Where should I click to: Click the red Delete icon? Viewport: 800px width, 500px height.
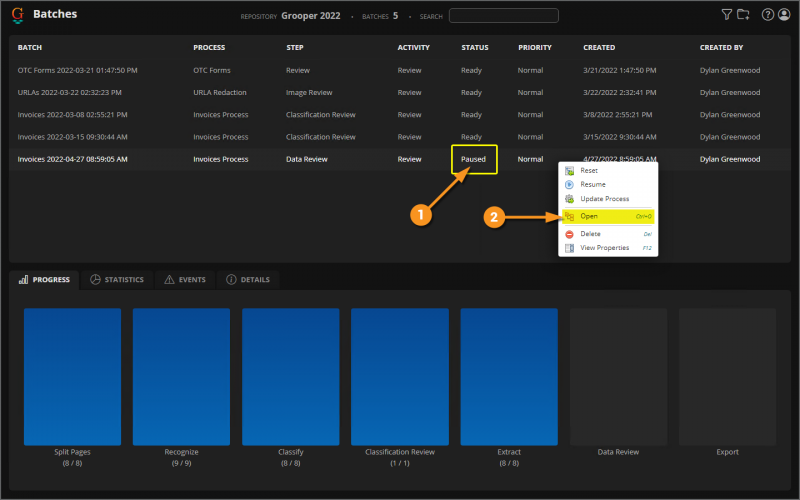570,234
